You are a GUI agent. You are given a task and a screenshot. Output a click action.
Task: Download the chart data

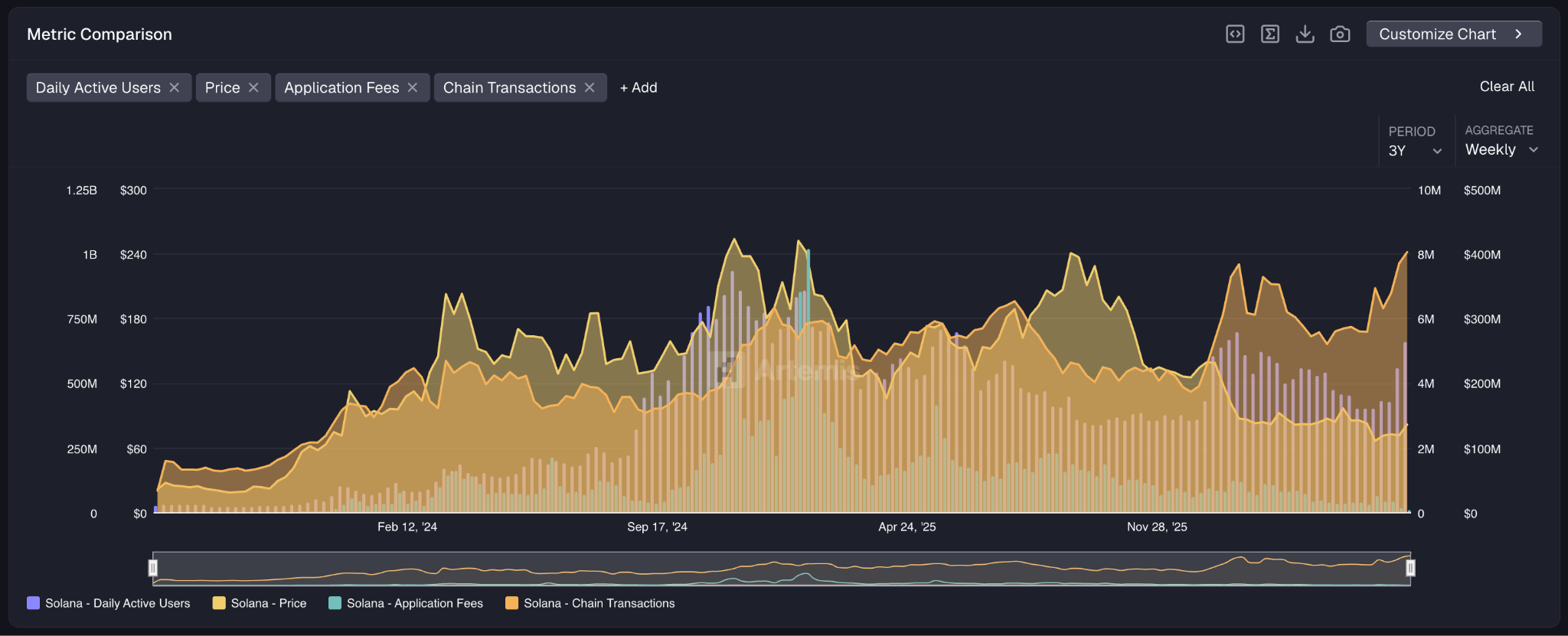click(x=1305, y=34)
